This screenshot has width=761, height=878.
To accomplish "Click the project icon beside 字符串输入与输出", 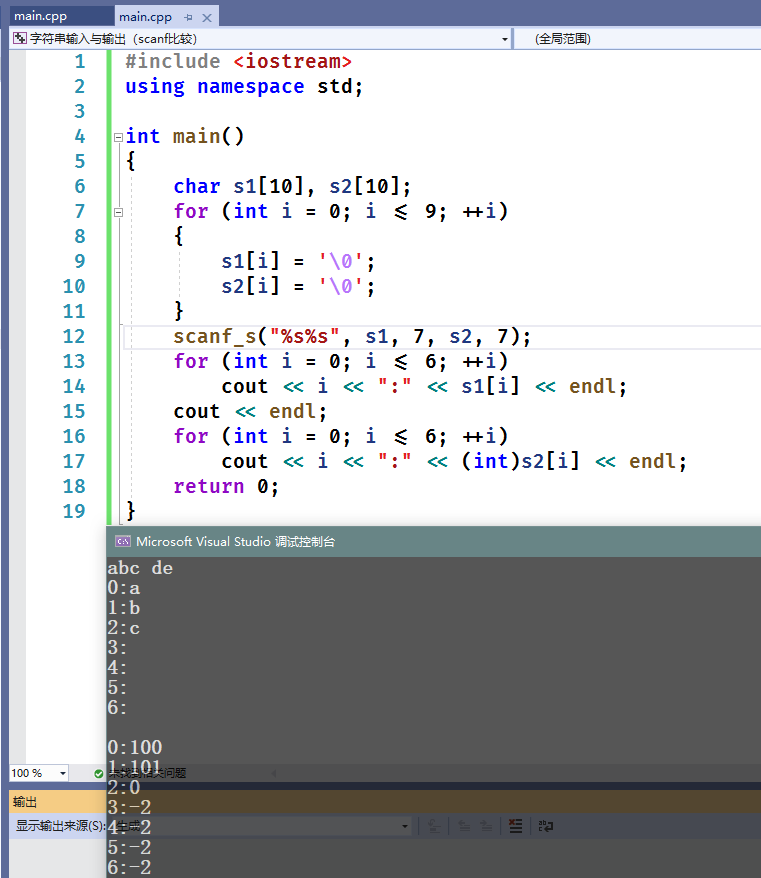I will [x=20, y=38].
